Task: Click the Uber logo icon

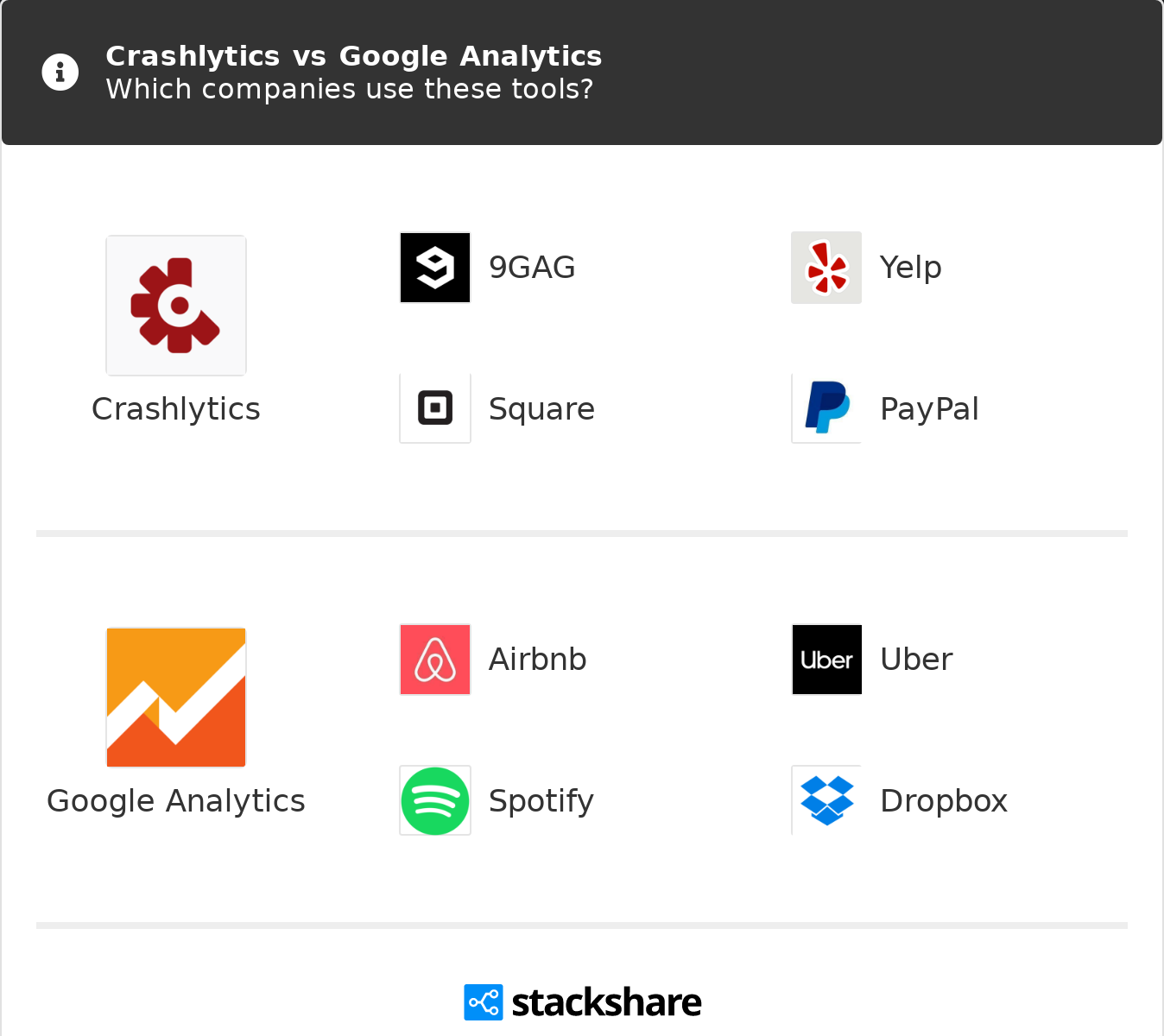Action: coord(826,660)
